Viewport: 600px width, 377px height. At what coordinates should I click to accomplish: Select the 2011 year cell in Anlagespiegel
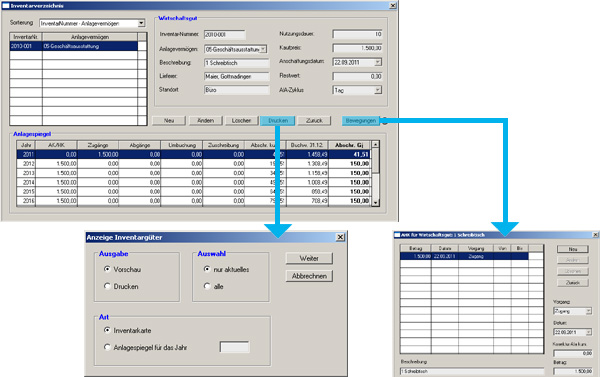(x=26, y=155)
